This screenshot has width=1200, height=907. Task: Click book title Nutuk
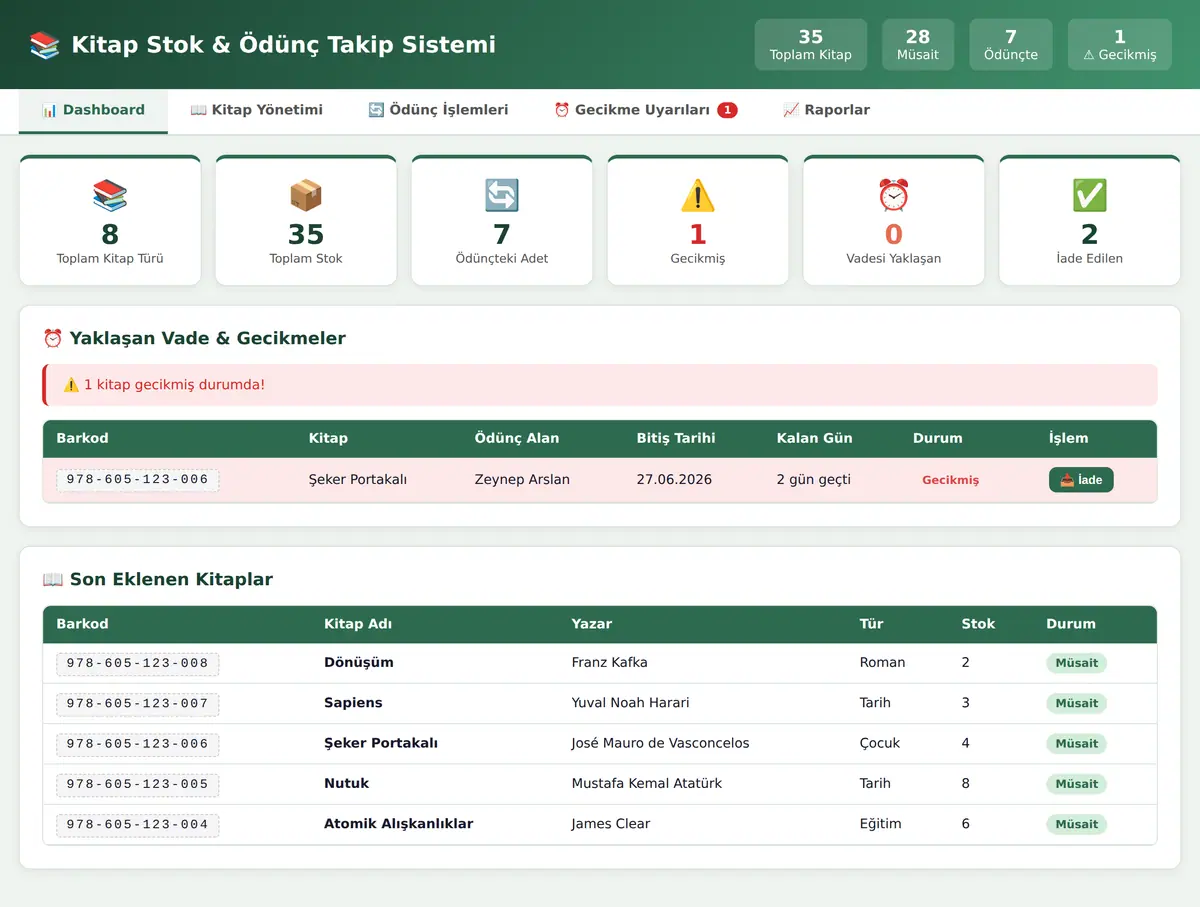pos(347,784)
